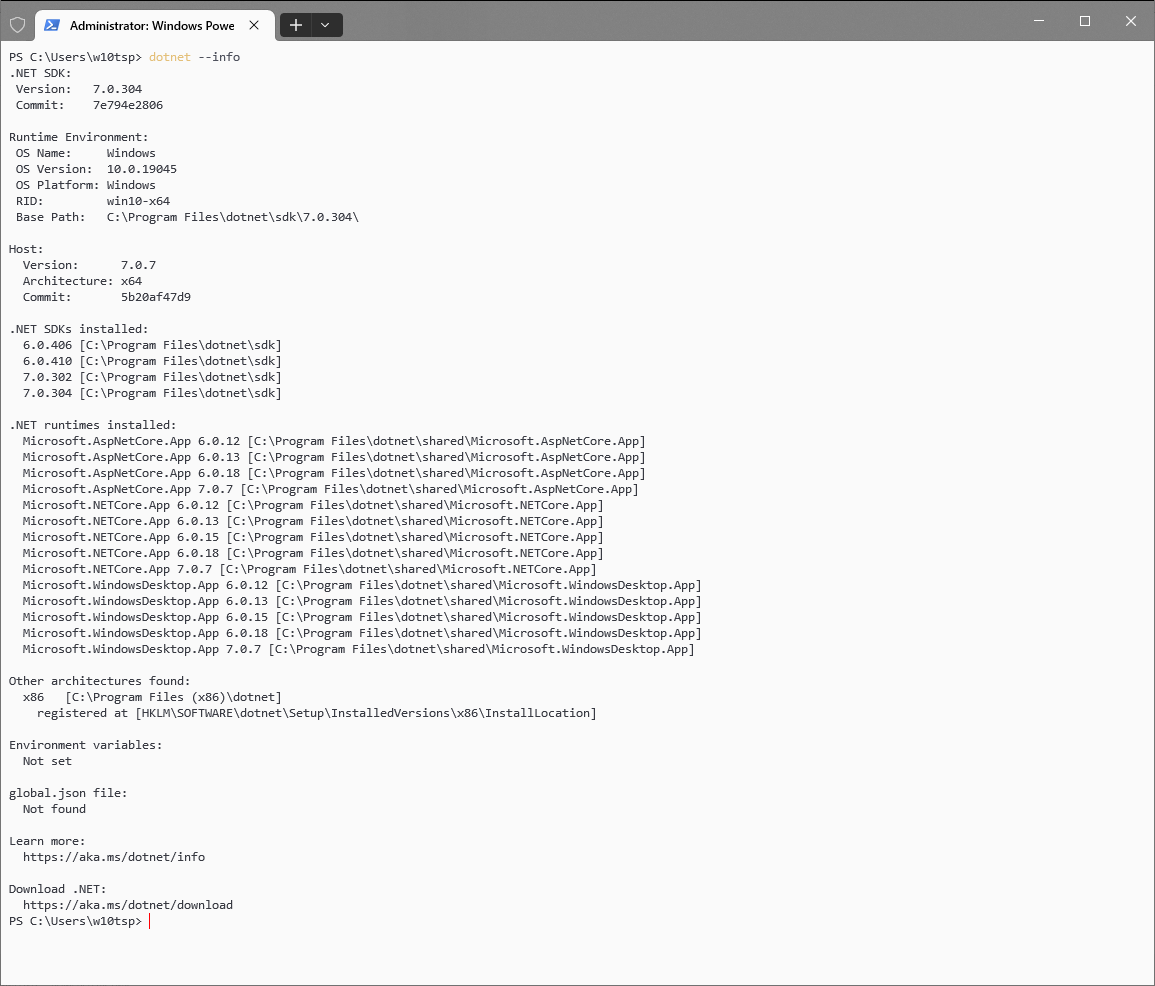This screenshot has width=1155, height=986.
Task: Expand the new tab profile dropdown
Action: point(325,25)
